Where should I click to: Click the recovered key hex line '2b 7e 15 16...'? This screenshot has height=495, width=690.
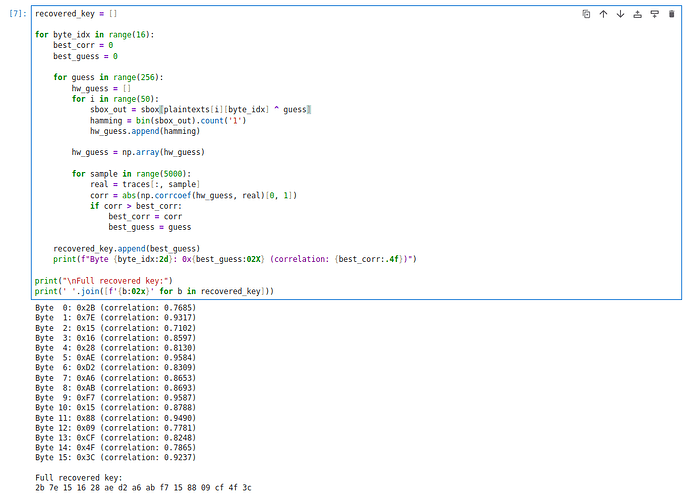click(x=143, y=488)
